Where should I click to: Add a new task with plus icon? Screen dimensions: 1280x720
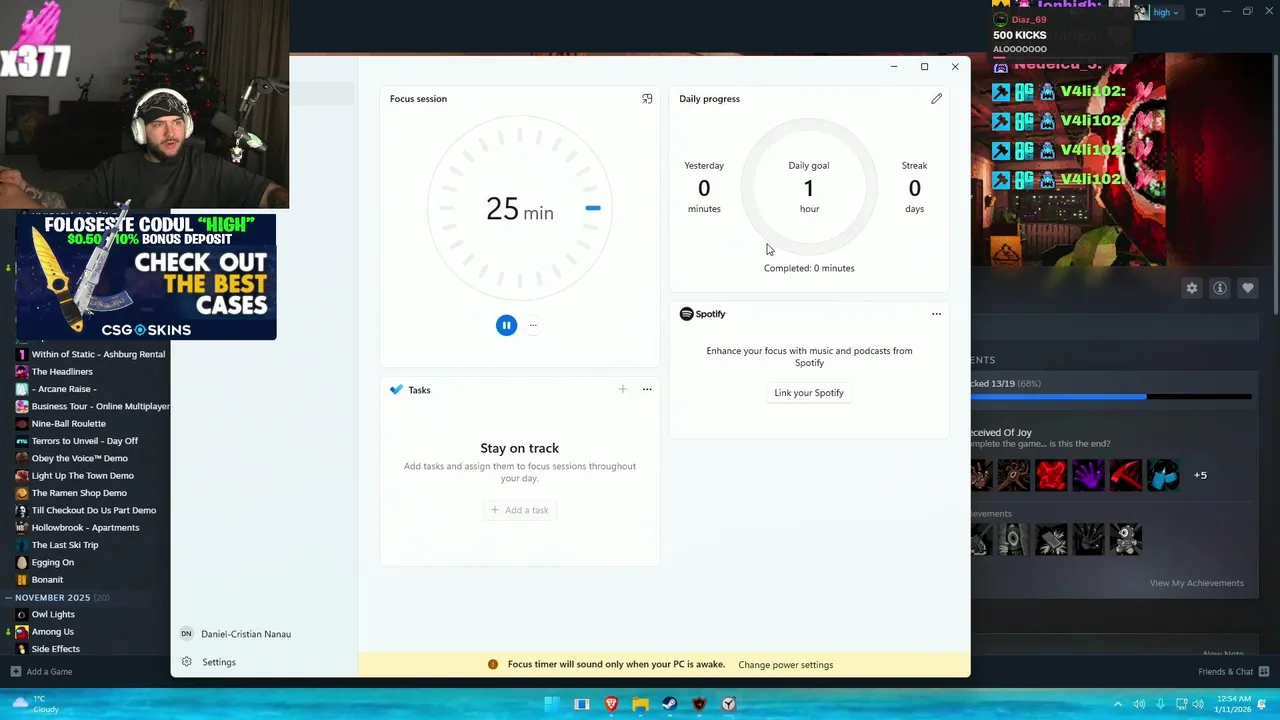tap(622, 390)
